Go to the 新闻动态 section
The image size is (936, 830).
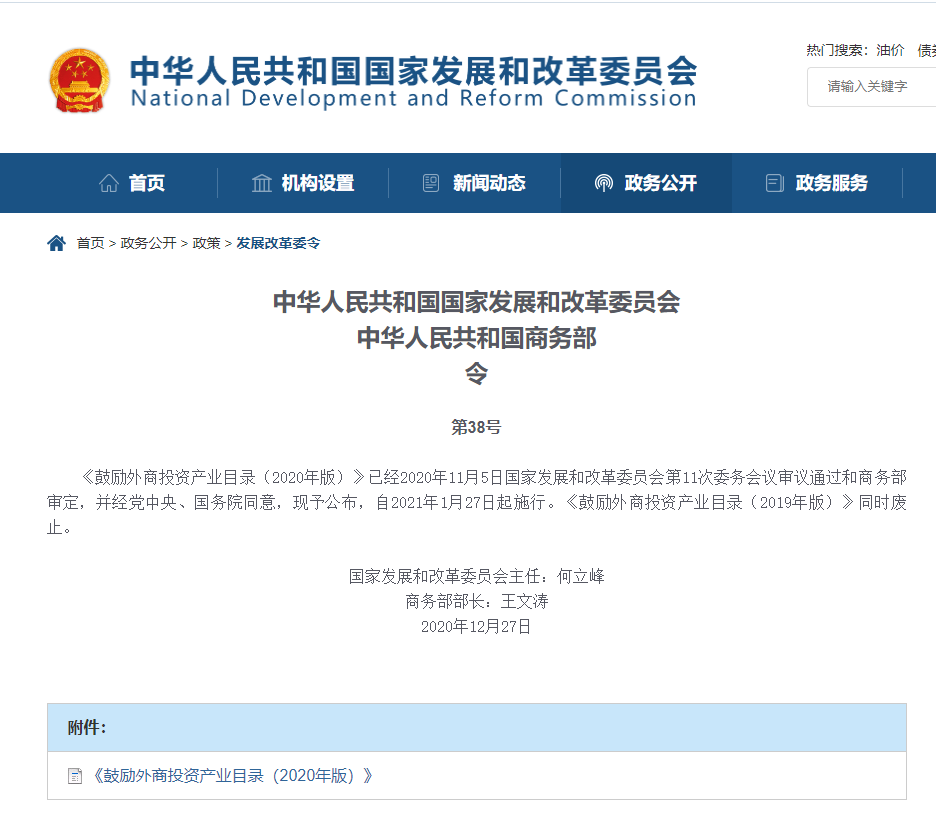(x=488, y=183)
